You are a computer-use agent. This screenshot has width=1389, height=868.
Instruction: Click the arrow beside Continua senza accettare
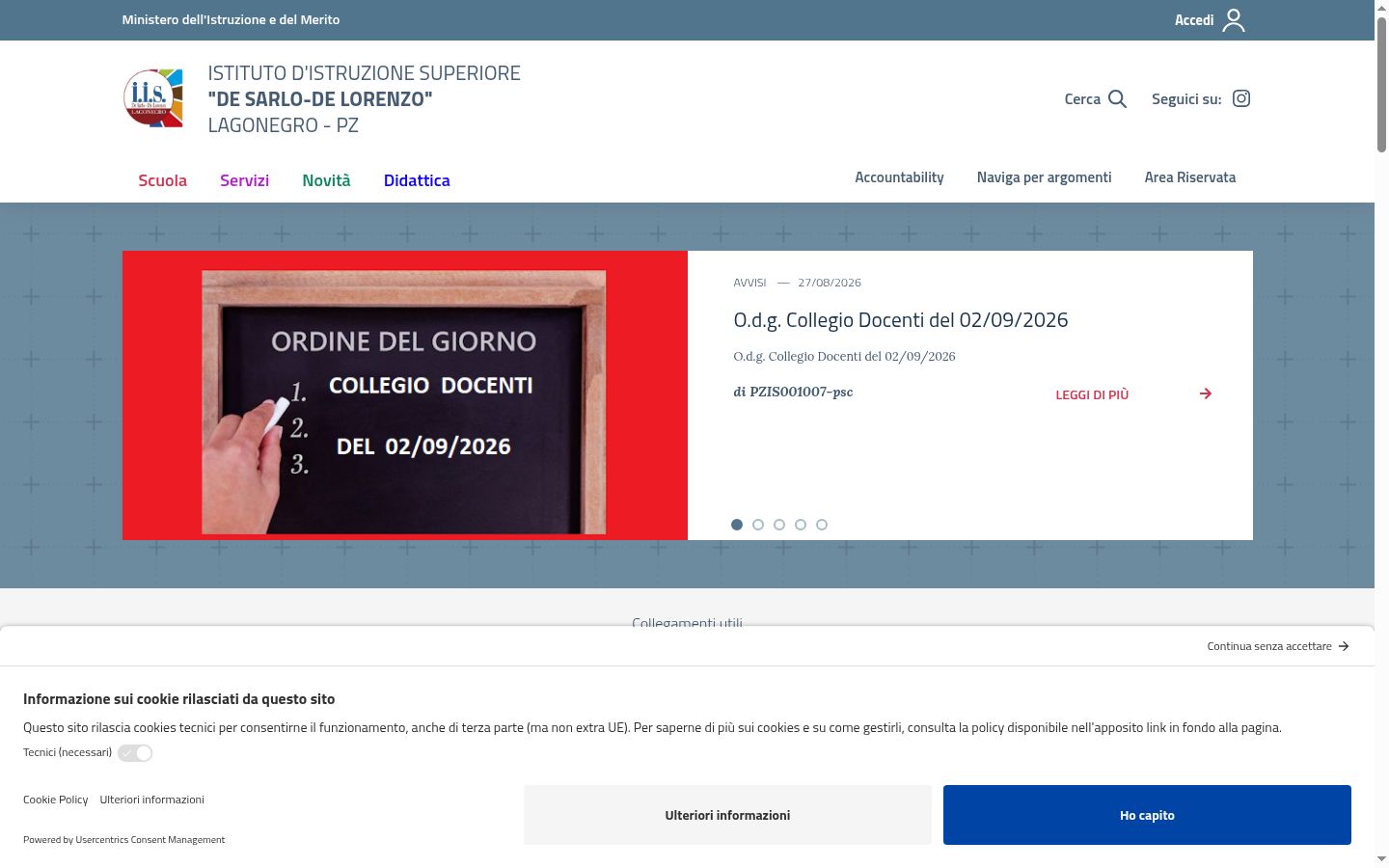tap(1344, 646)
